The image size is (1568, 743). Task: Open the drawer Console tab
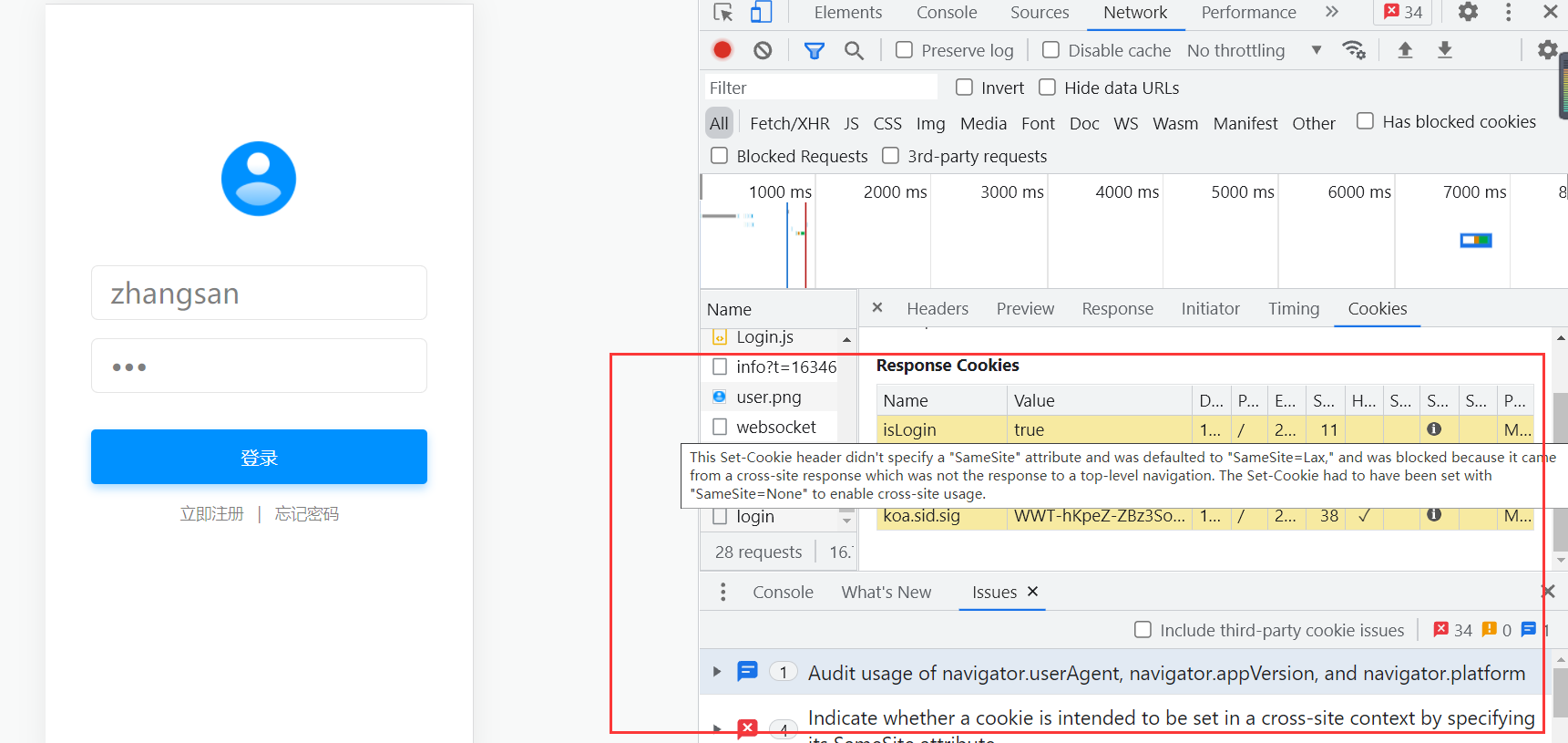pyautogui.click(x=783, y=593)
